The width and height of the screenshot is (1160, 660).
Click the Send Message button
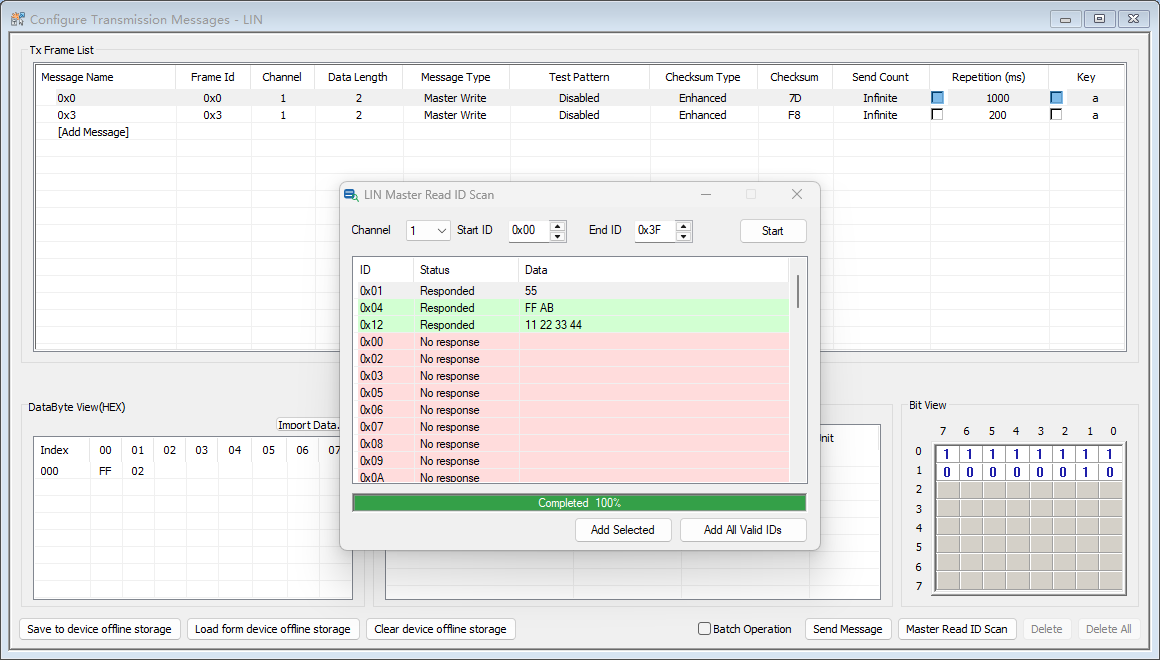point(848,629)
